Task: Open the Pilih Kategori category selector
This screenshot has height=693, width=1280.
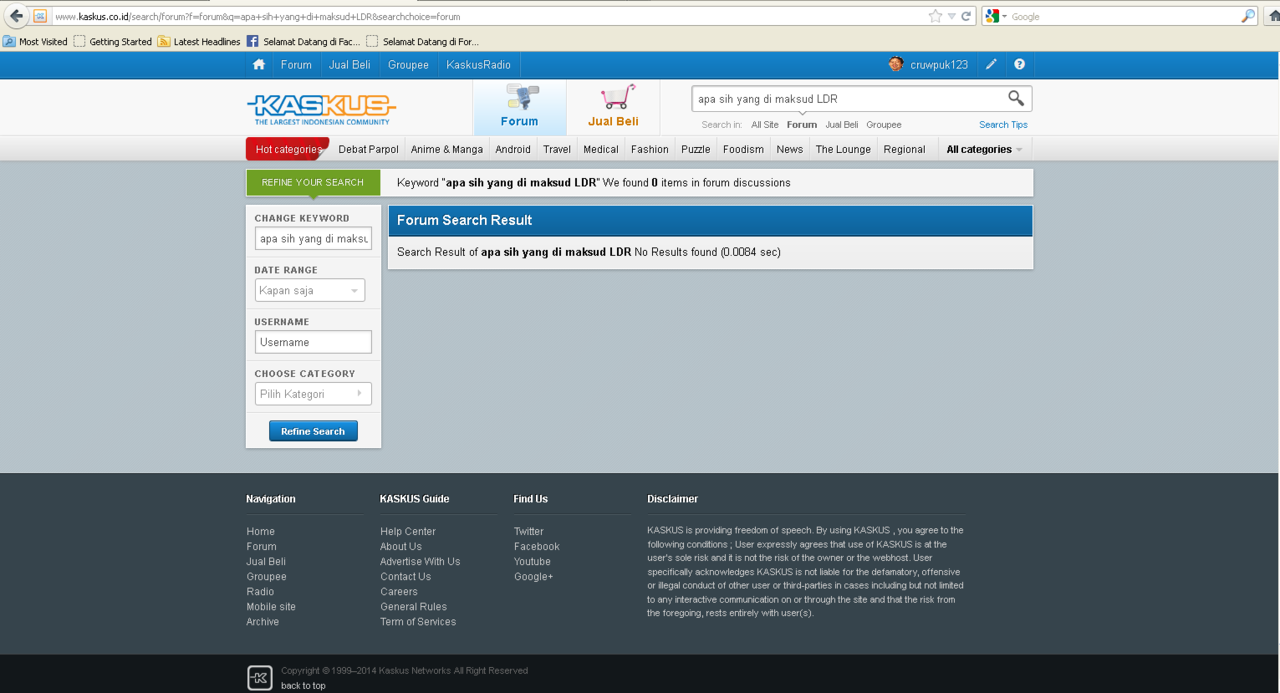Action: click(x=313, y=394)
